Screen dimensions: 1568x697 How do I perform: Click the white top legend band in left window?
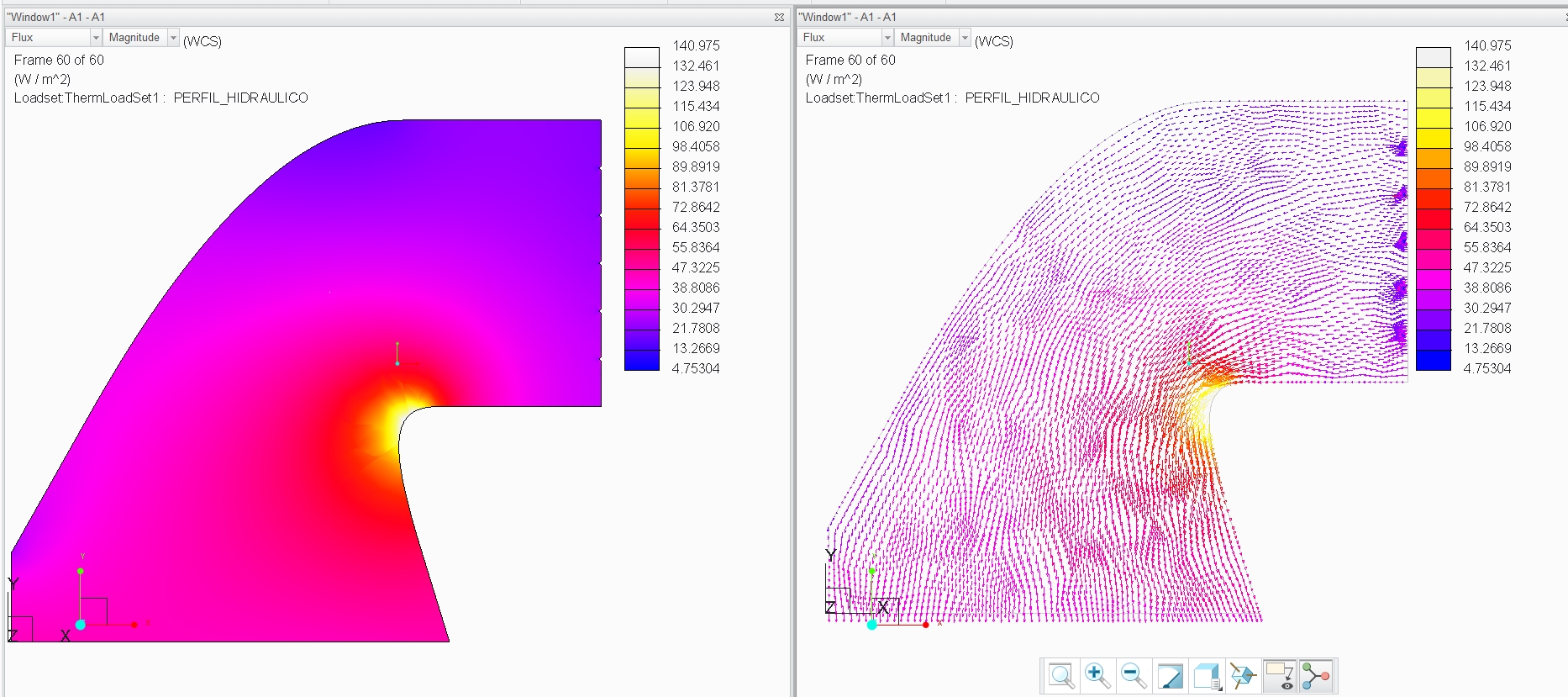coord(642,57)
